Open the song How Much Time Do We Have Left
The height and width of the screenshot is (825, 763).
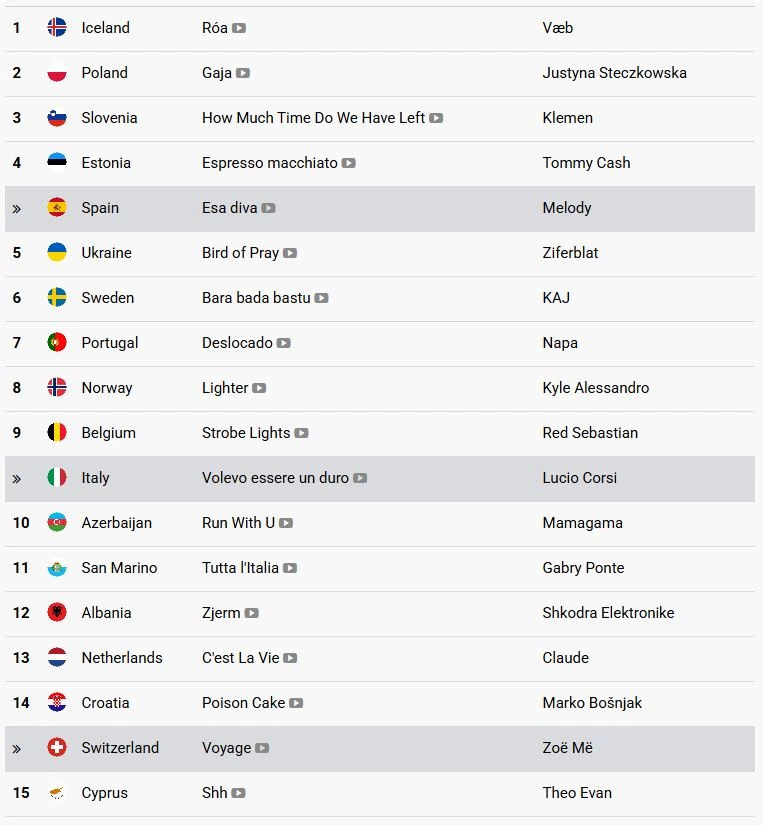point(313,118)
